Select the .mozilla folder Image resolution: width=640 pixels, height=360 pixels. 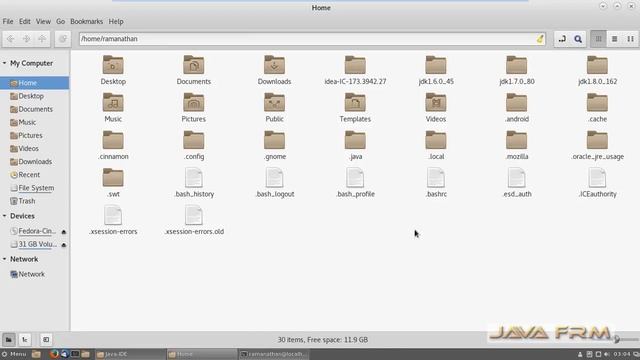tap(517, 145)
